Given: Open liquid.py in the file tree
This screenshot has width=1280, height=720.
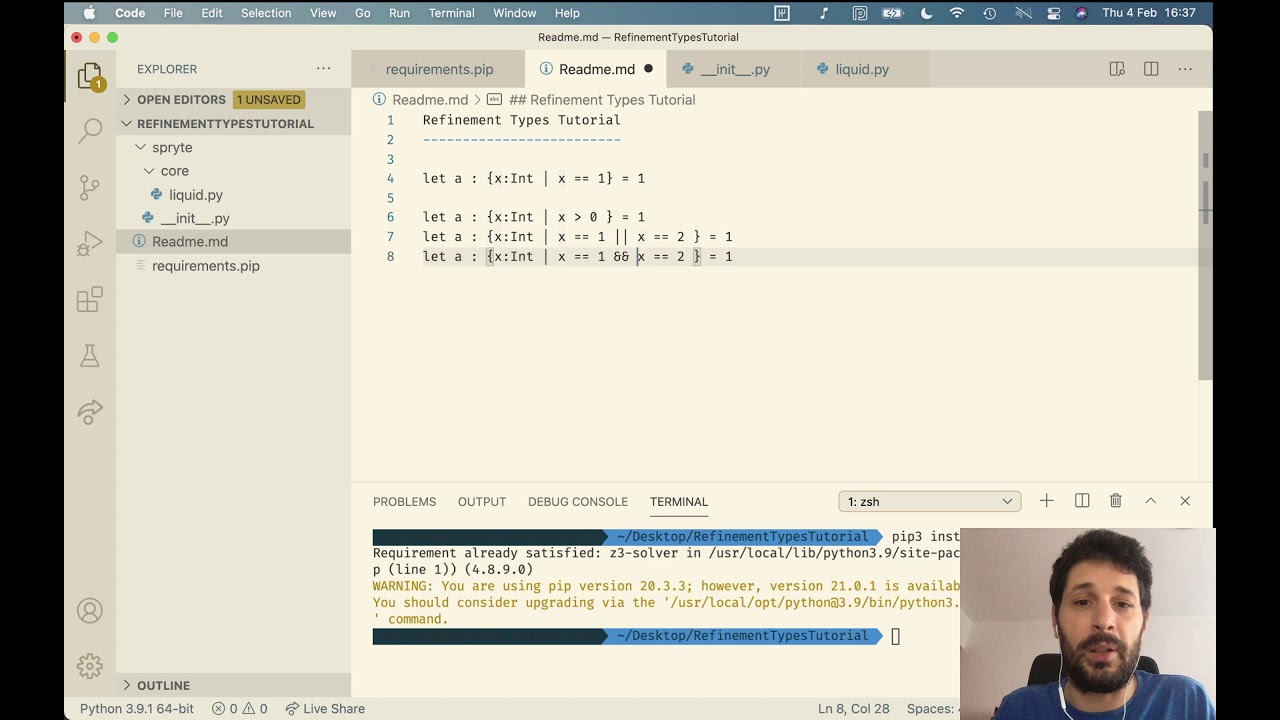Looking at the screenshot, I should click(x=196, y=195).
